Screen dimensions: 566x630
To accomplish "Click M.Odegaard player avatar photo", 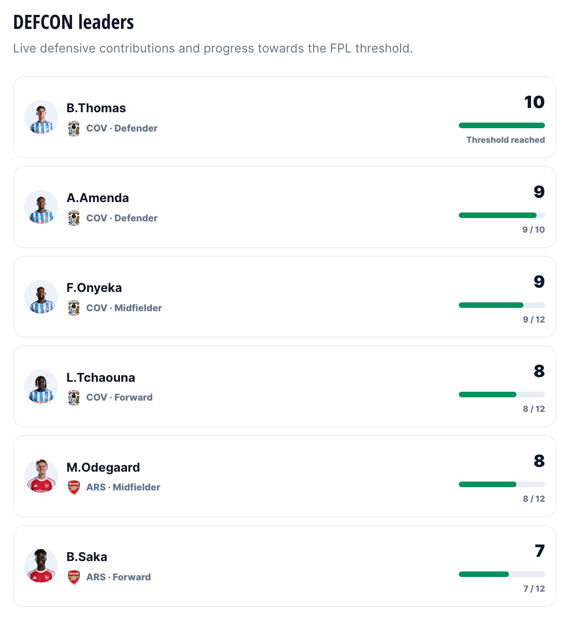I will 41,476.
